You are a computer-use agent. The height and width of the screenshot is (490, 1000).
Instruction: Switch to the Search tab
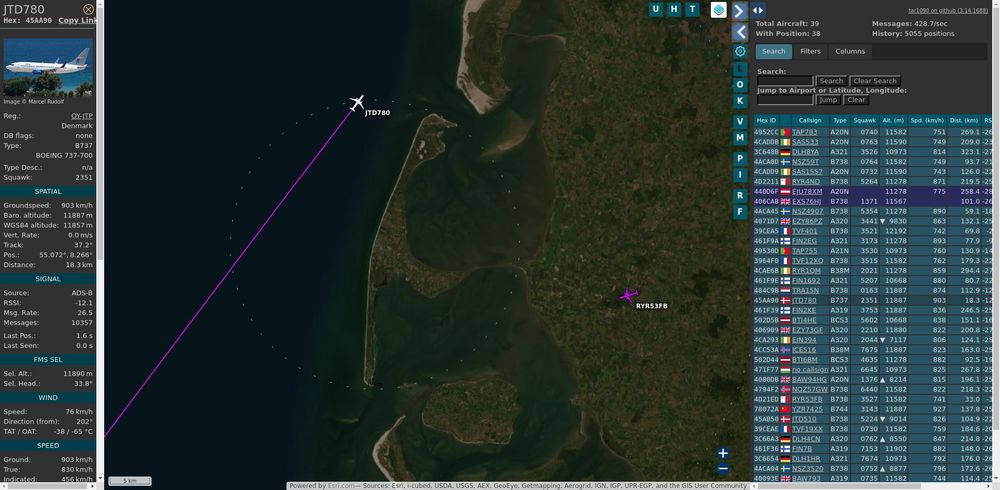click(774, 52)
